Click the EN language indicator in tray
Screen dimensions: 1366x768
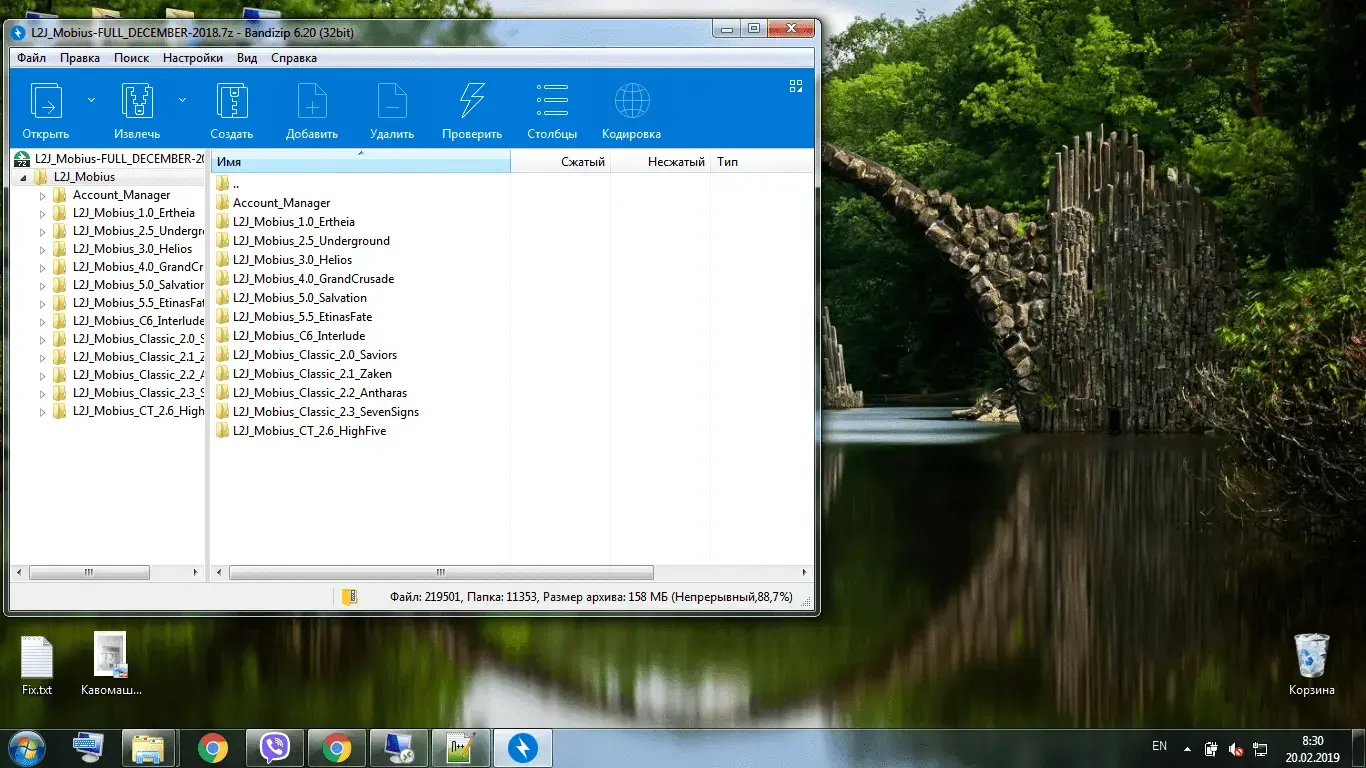click(x=1159, y=746)
